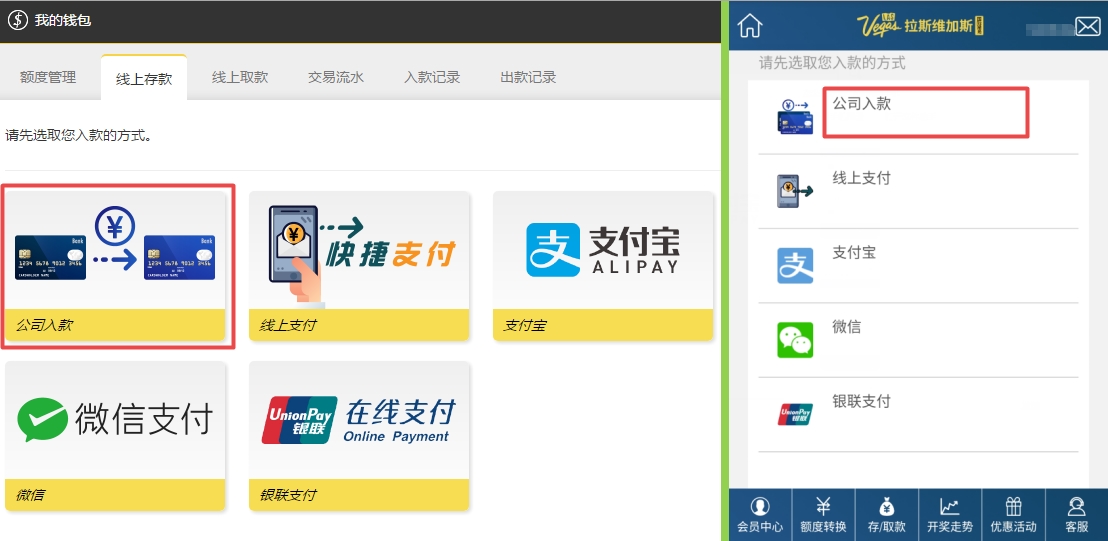
Task: Open the 出款记录 tab
Action: click(528, 77)
